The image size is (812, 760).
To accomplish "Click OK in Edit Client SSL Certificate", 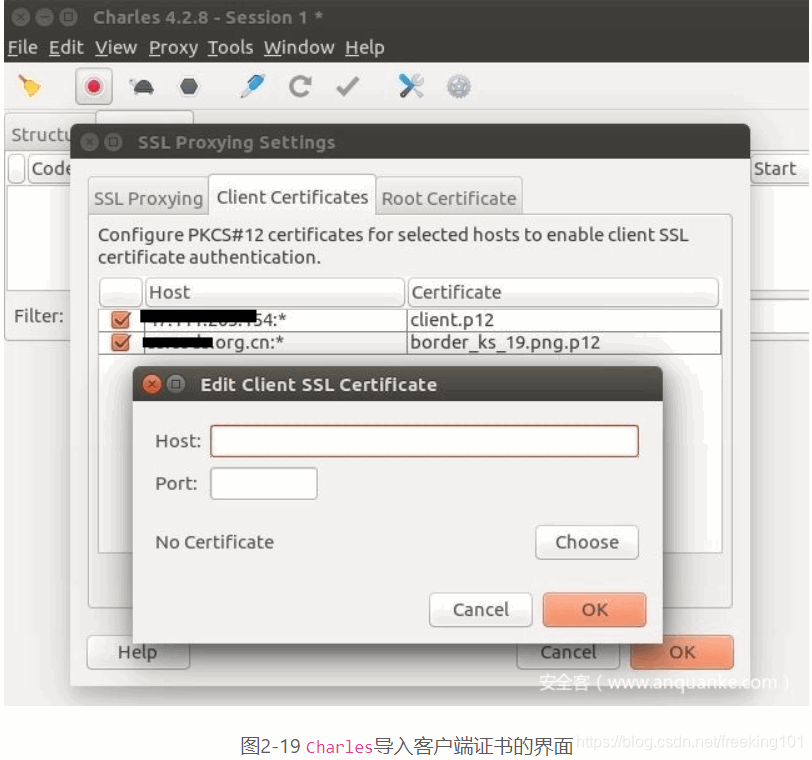I will pyautogui.click(x=594, y=610).
